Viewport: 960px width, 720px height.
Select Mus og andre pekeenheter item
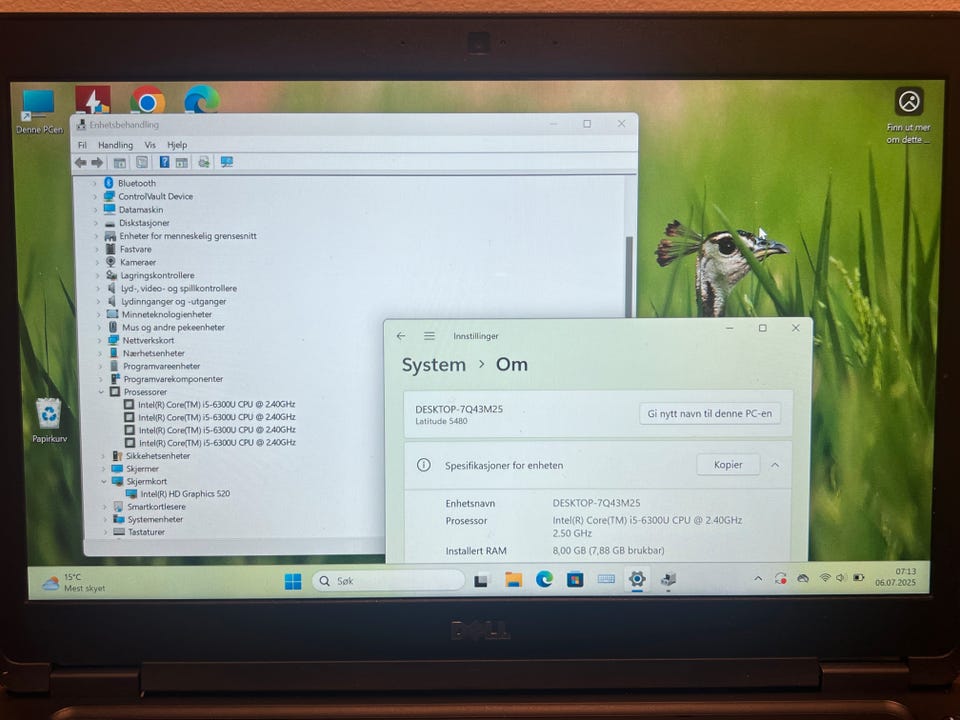pos(173,328)
